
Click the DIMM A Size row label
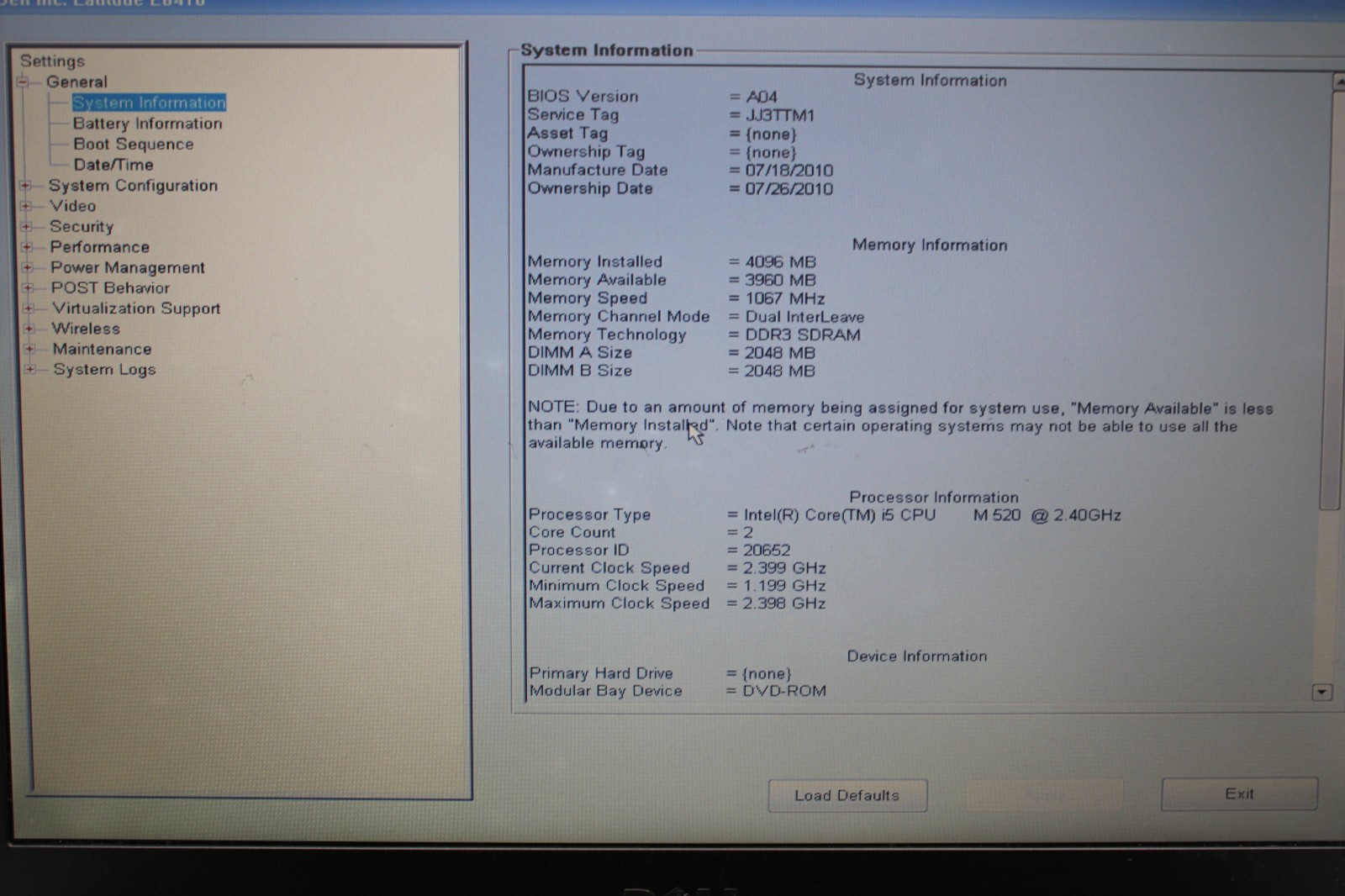pyautogui.click(x=580, y=352)
